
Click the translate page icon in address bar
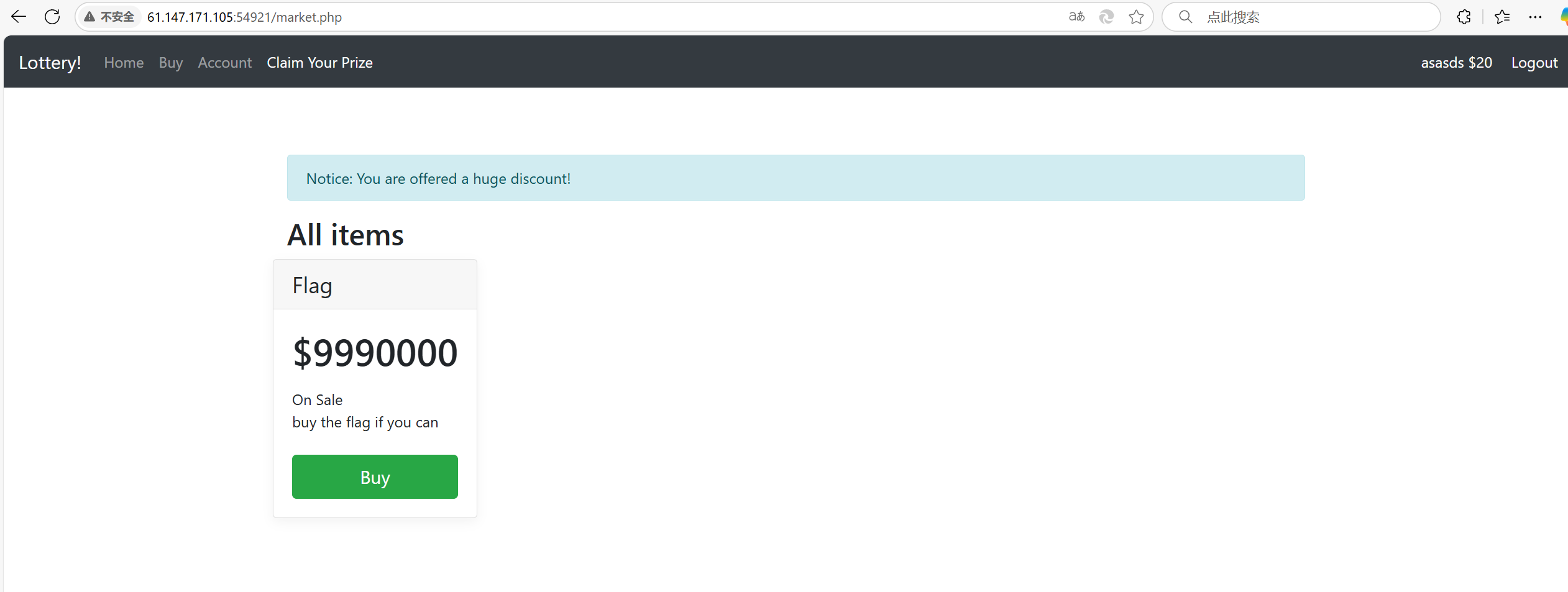pos(1076,17)
